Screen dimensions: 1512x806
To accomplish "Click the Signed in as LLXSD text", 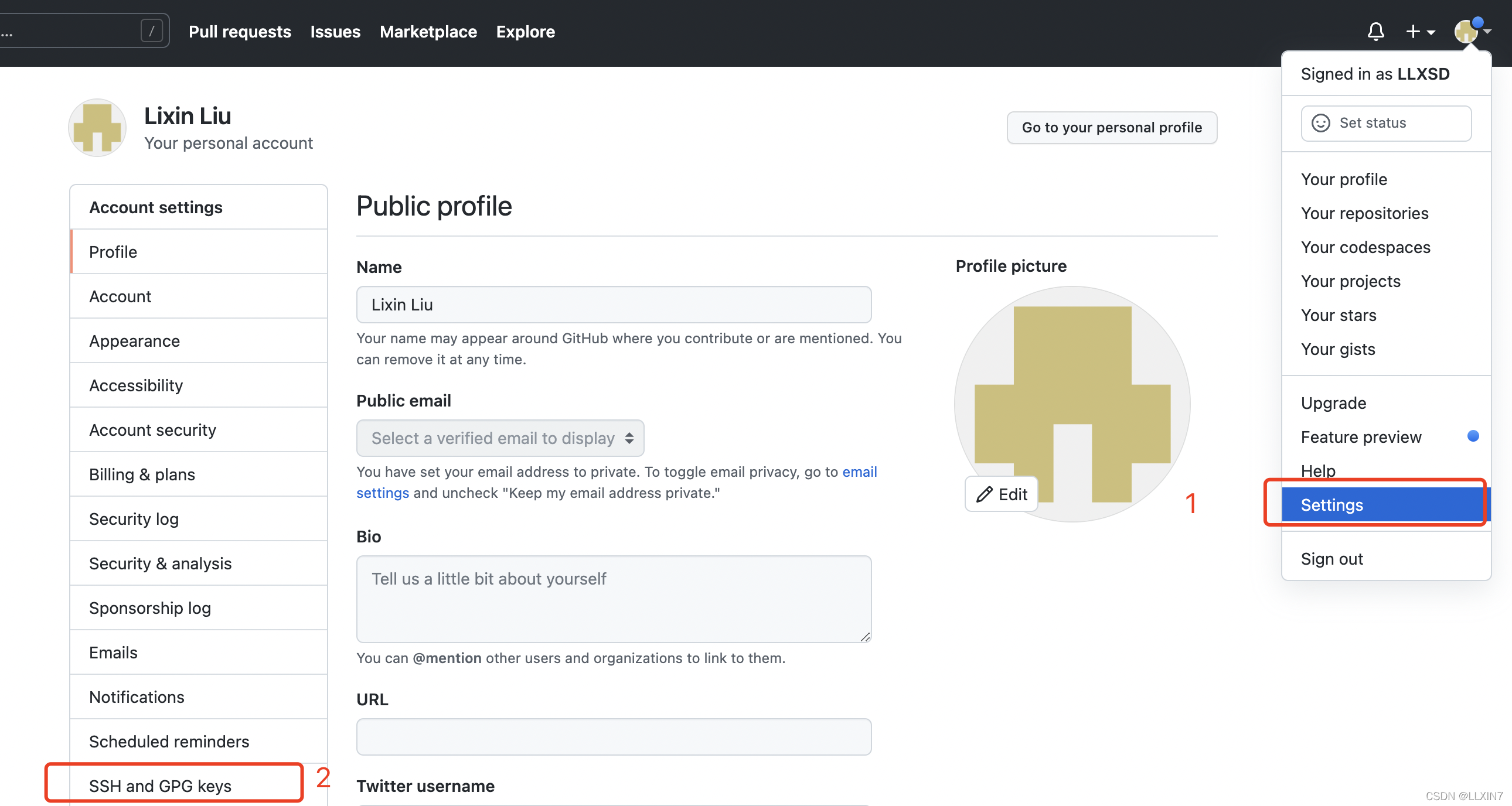I will coord(1375,74).
